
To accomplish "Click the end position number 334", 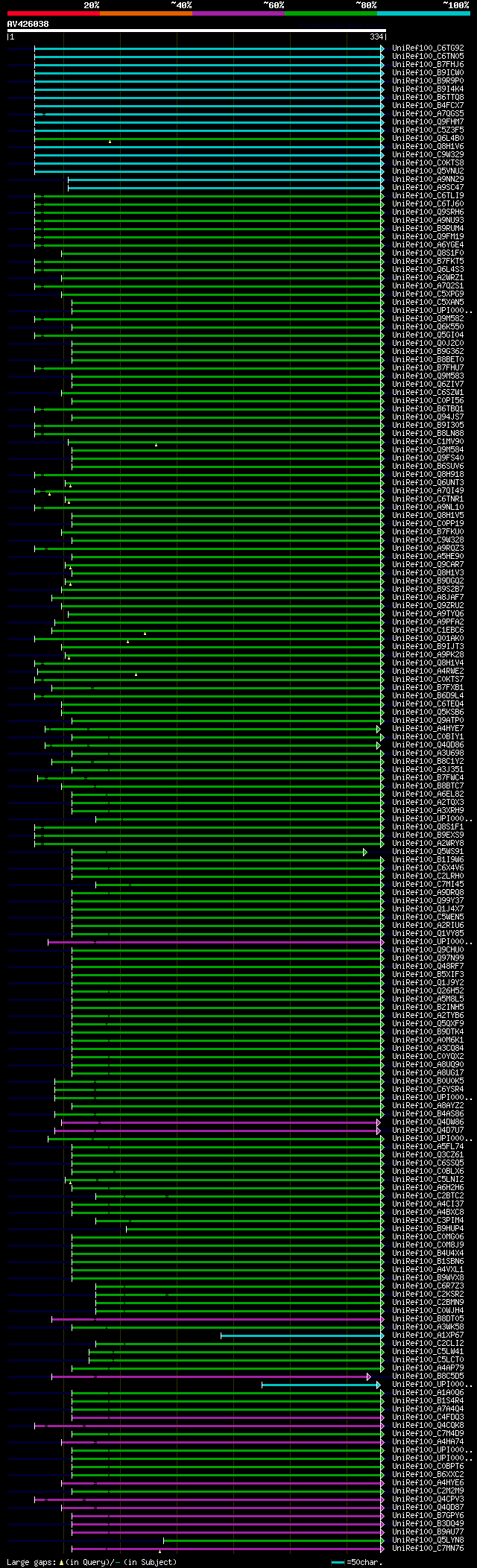I will click(376, 37).
